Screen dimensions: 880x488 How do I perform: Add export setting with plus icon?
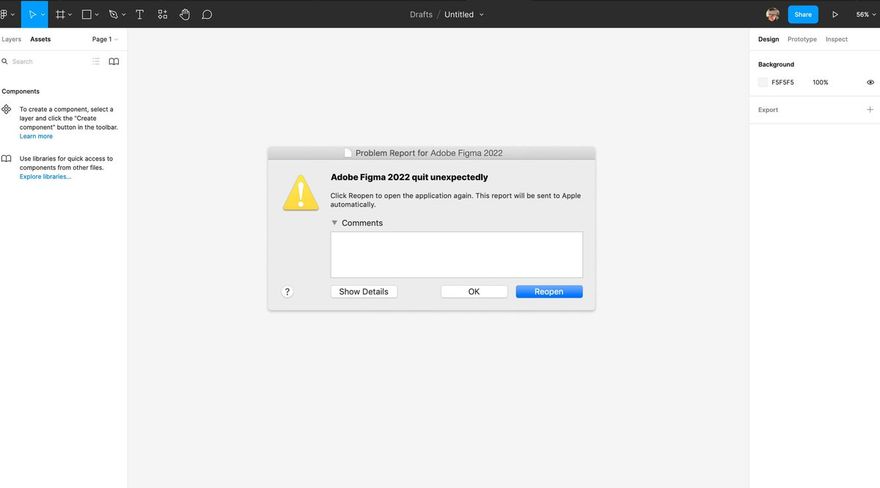pyautogui.click(x=870, y=109)
